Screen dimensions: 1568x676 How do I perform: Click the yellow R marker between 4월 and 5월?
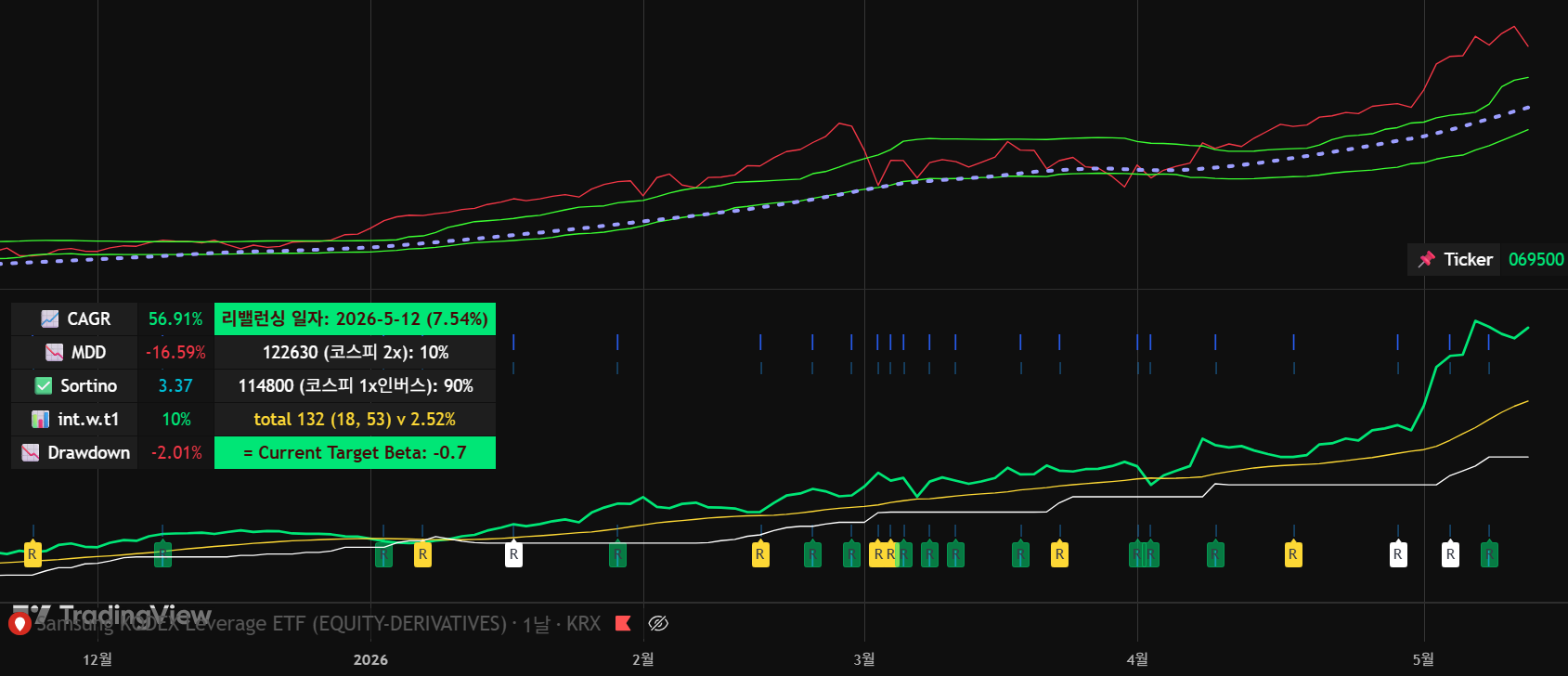point(1292,554)
